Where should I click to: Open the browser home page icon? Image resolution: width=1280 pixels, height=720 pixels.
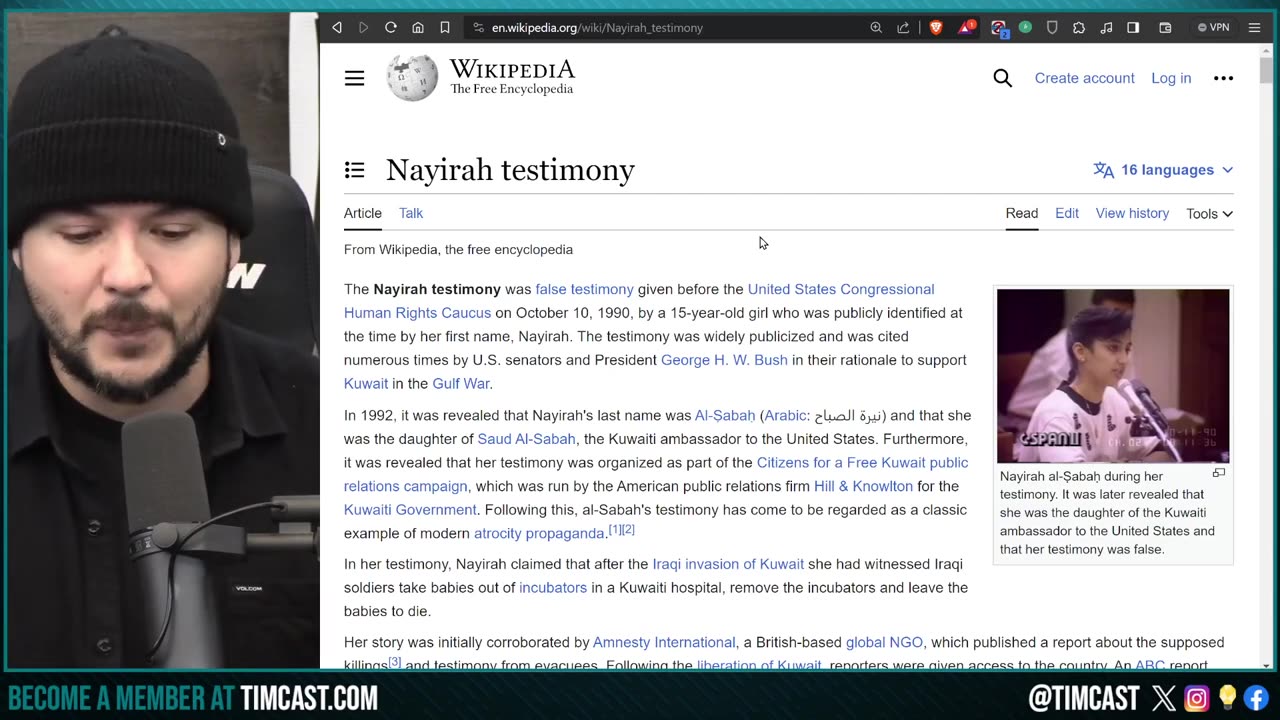click(x=418, y=28)
